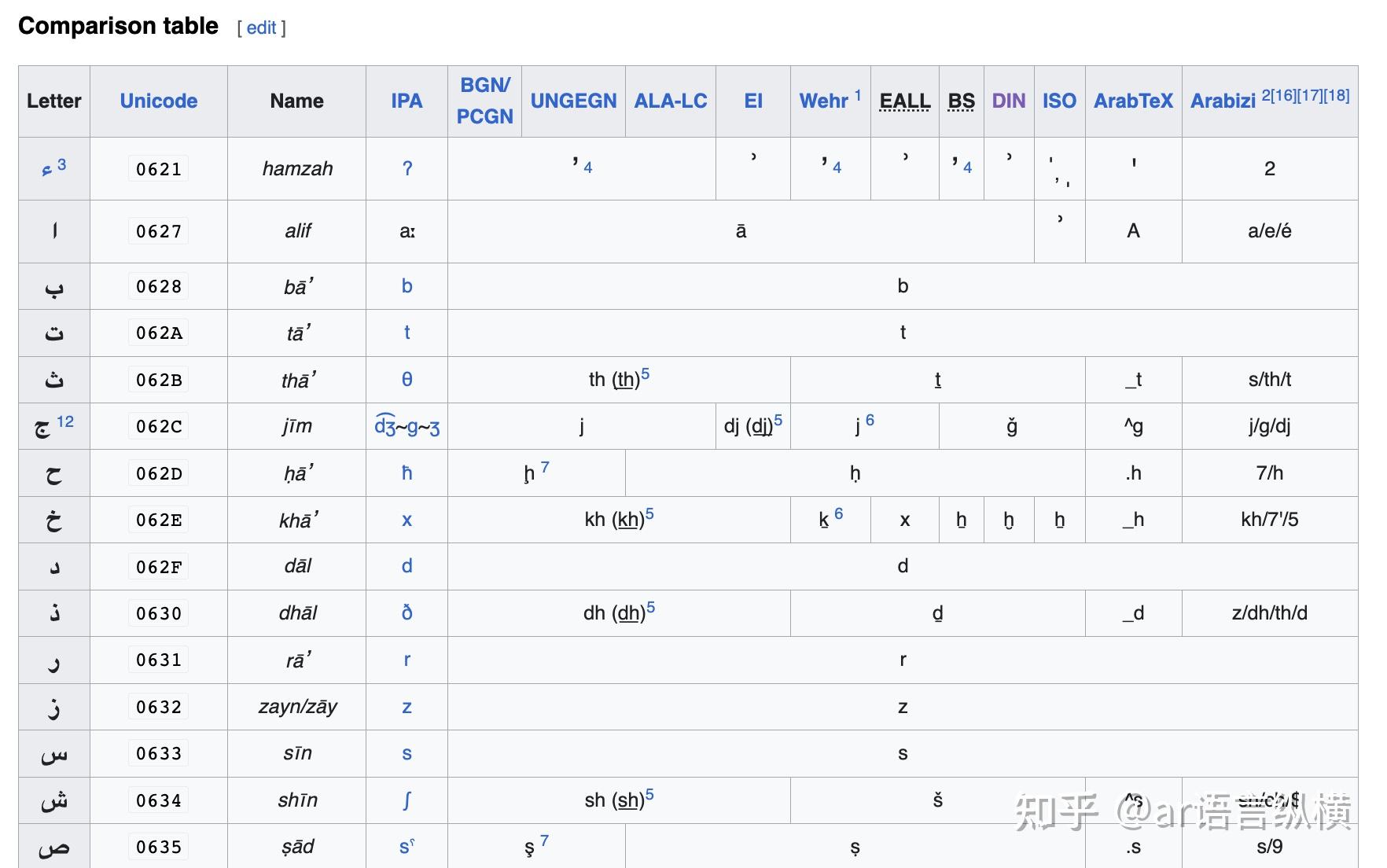Open the Arabizi column header link

coord(1223,101)
